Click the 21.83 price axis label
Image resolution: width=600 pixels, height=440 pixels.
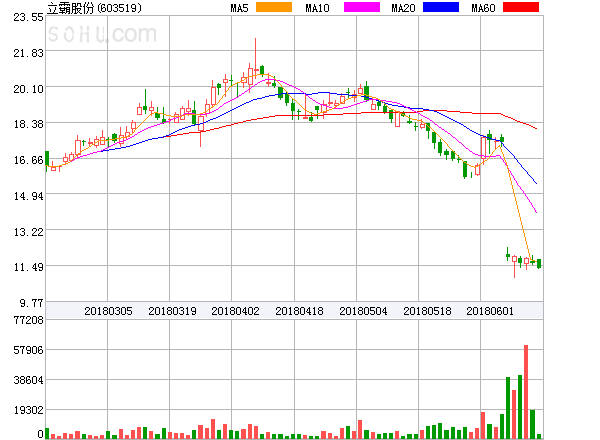tap(28, 53)
